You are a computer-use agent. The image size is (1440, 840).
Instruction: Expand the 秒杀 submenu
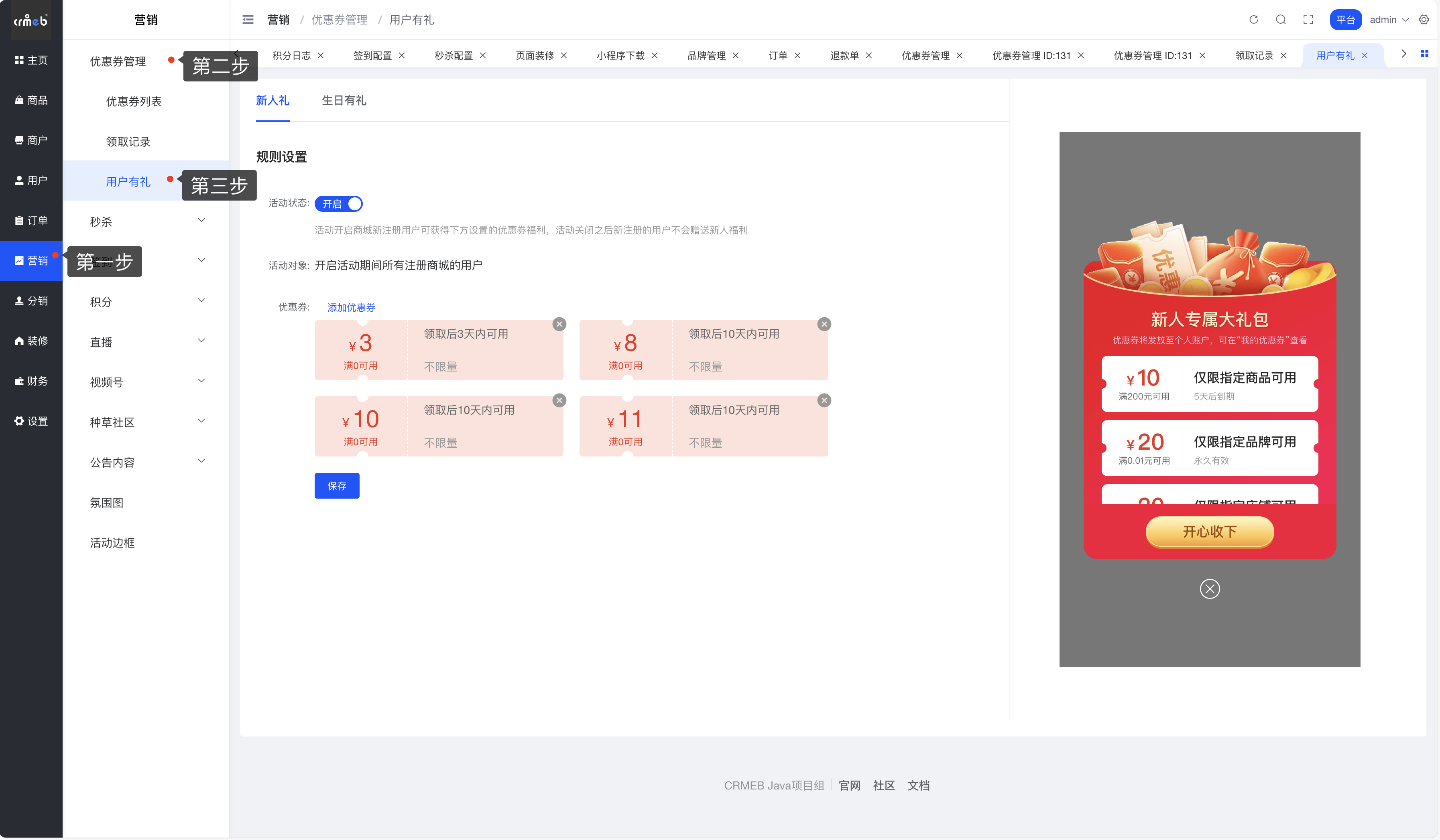(147, 221)
